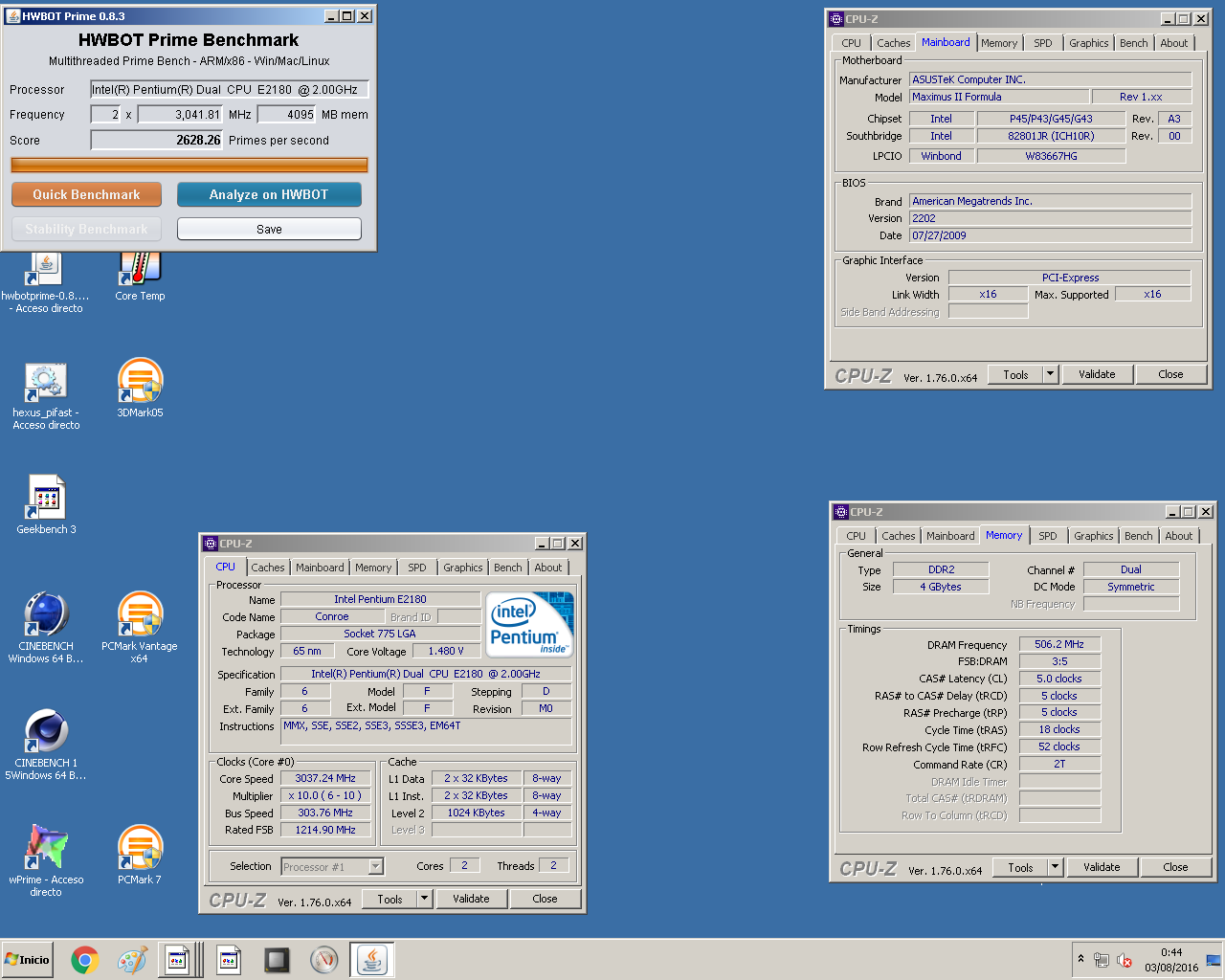Click the HWBOT Prime progress bar
The width and height of the screenshot is (1225, 980).
(189, 165)
